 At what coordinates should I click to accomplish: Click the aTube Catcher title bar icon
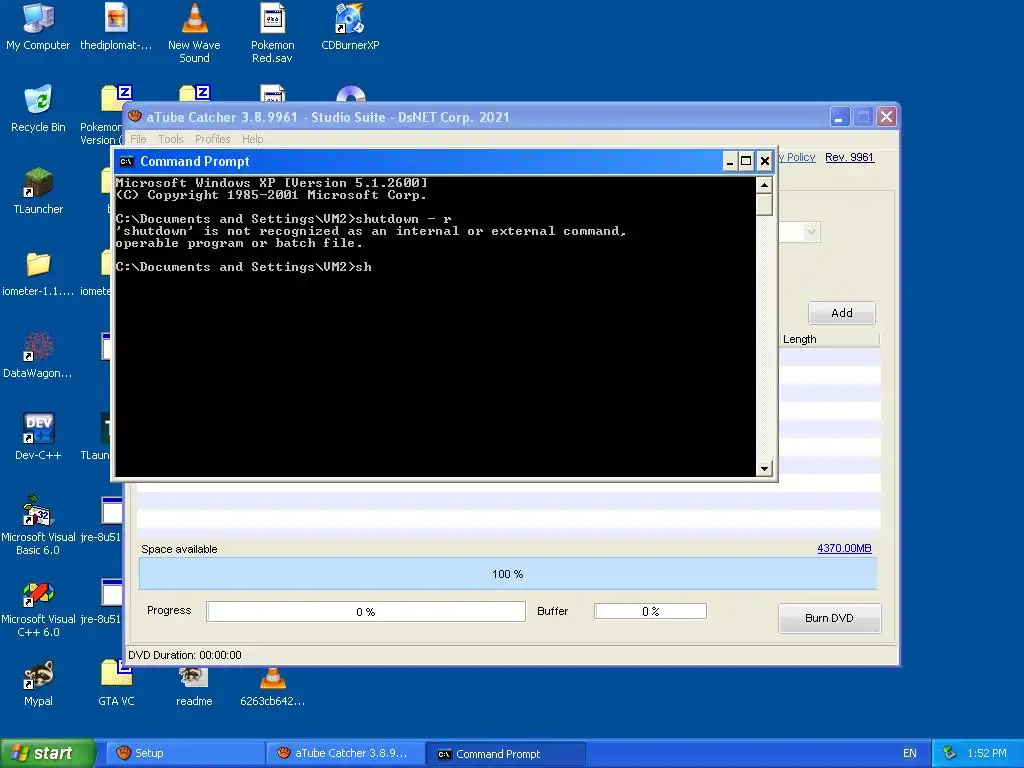135,116
